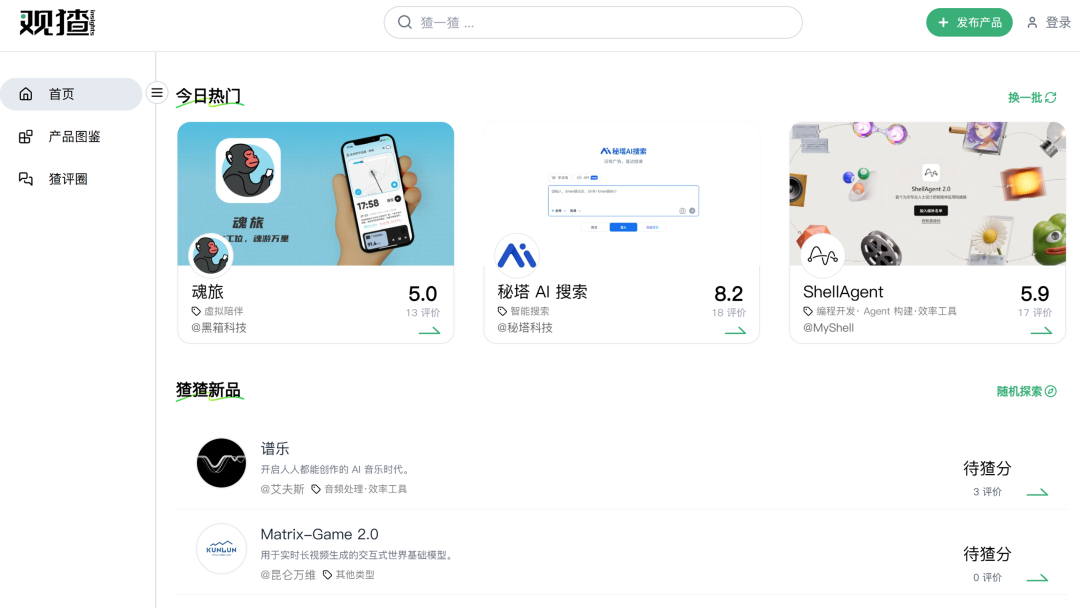Click the arrow on 秘塔 AI 搜索 card
This screenshot has width=1080, height=608.
(x=735, y=331)
